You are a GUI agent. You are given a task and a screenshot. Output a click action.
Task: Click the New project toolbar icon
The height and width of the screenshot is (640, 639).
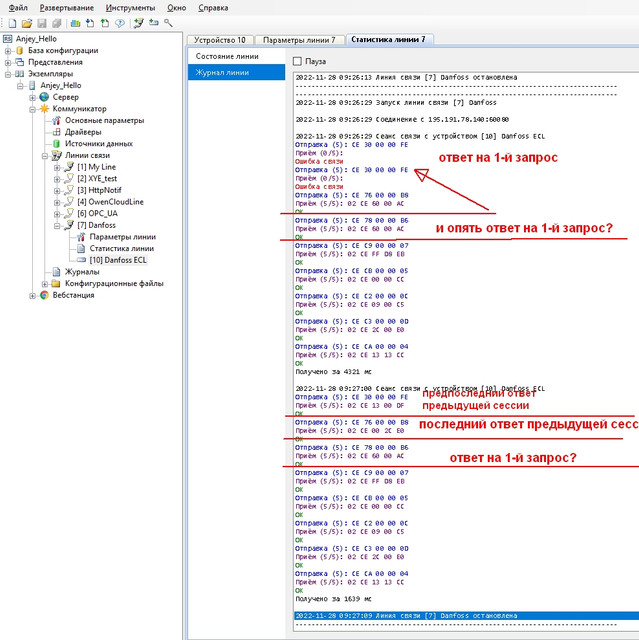(12, 23)
